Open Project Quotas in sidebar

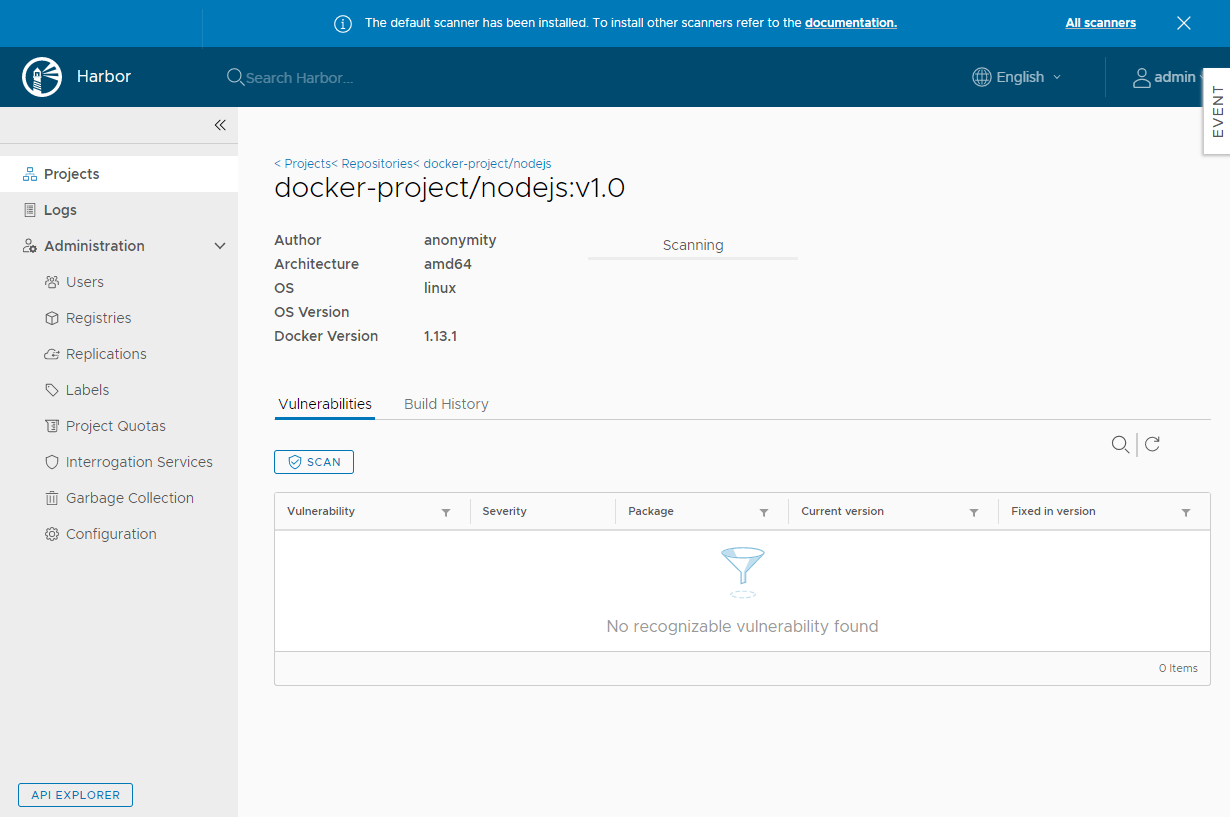coord(116,426)
